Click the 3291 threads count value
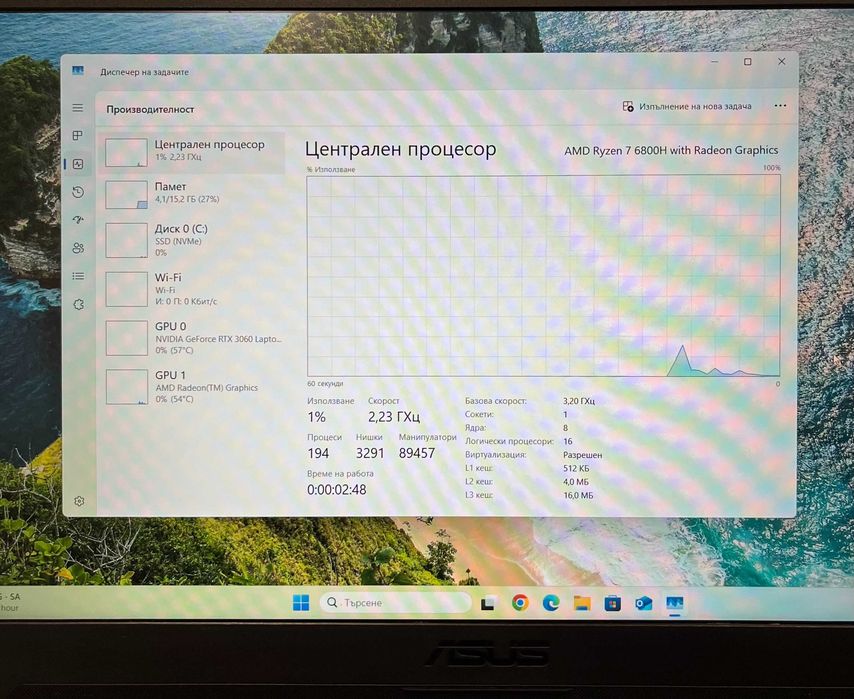This screenshot has width=854, height=699. click(370, 453)
